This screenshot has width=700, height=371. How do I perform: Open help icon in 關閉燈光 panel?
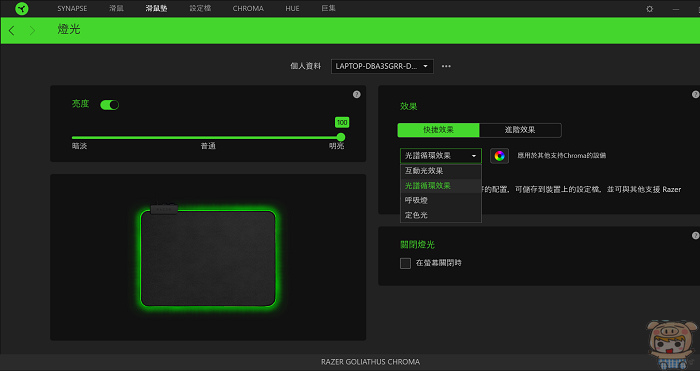695,235
